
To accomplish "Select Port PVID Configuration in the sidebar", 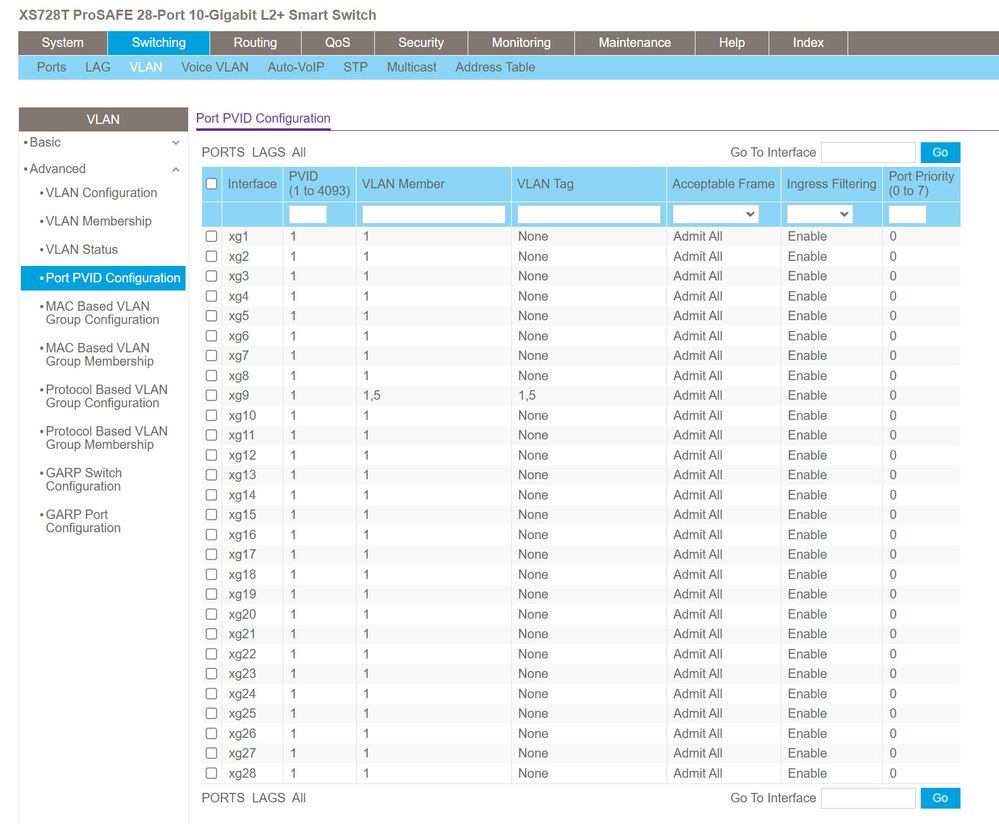I will pos(103,278).
